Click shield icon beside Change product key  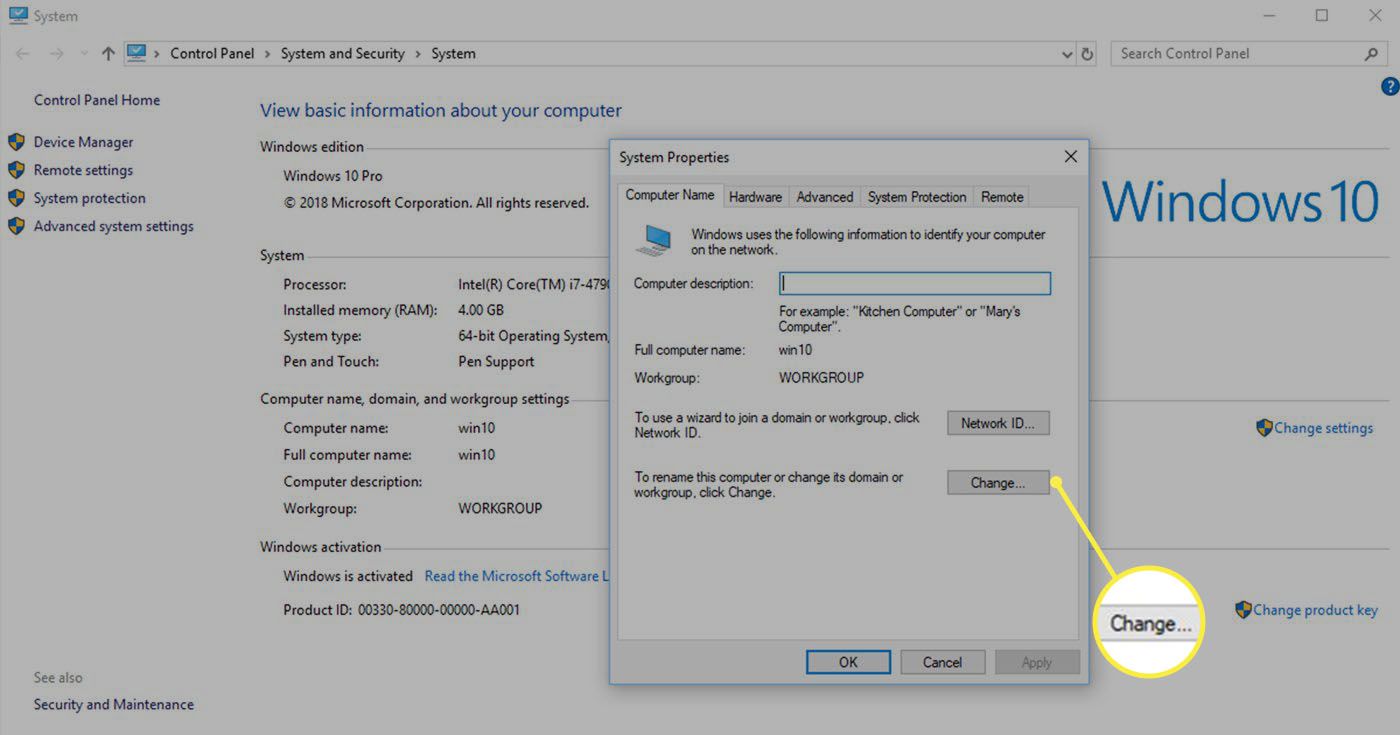point(1244,609)
